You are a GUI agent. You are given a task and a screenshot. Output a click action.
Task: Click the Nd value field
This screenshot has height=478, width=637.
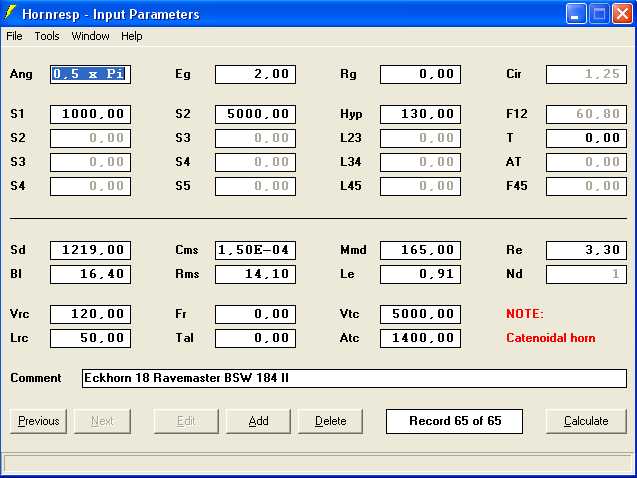pyautogui.click(x=586, y=274)
